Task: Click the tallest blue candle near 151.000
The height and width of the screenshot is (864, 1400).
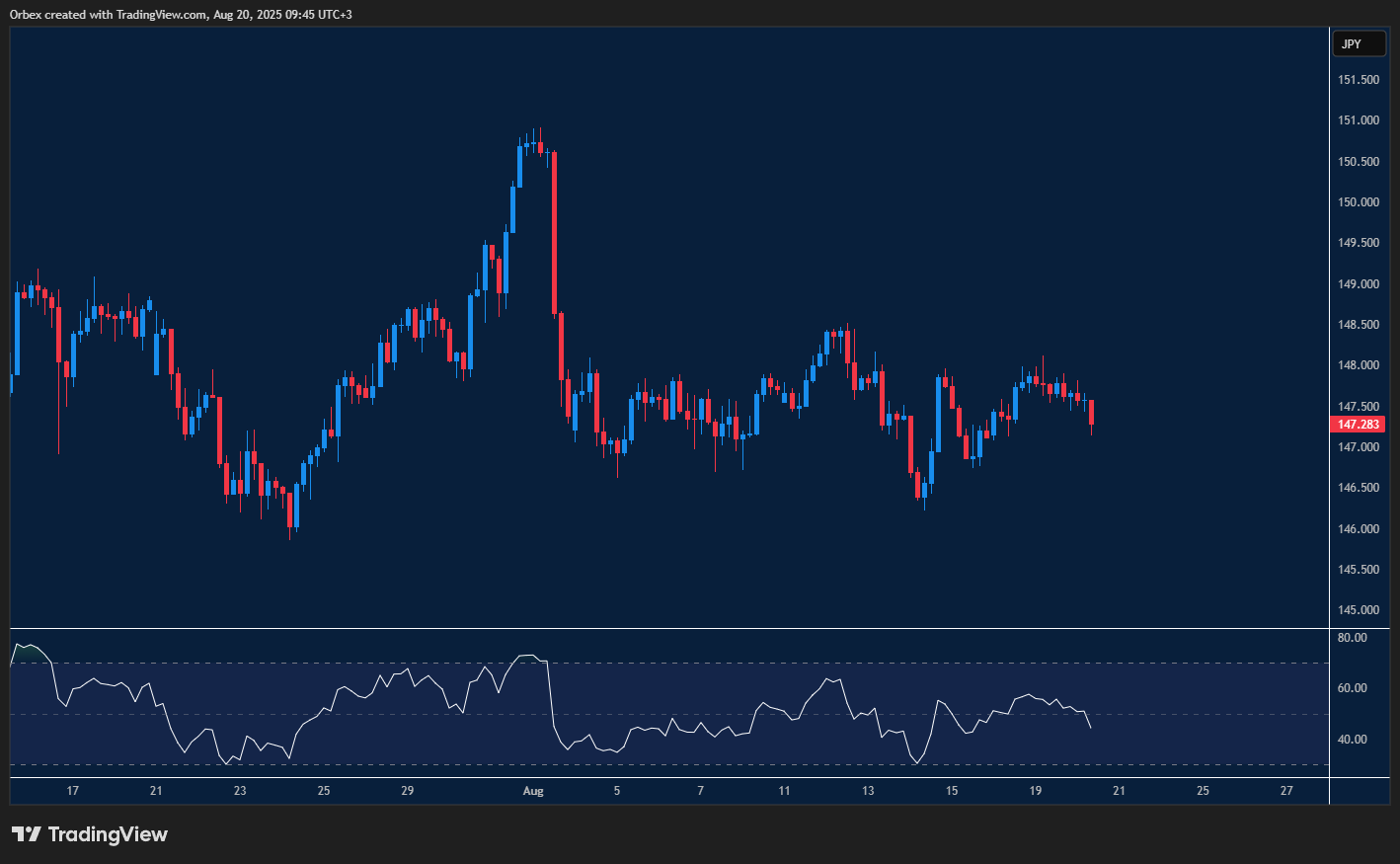Action: tap(520, 168)
